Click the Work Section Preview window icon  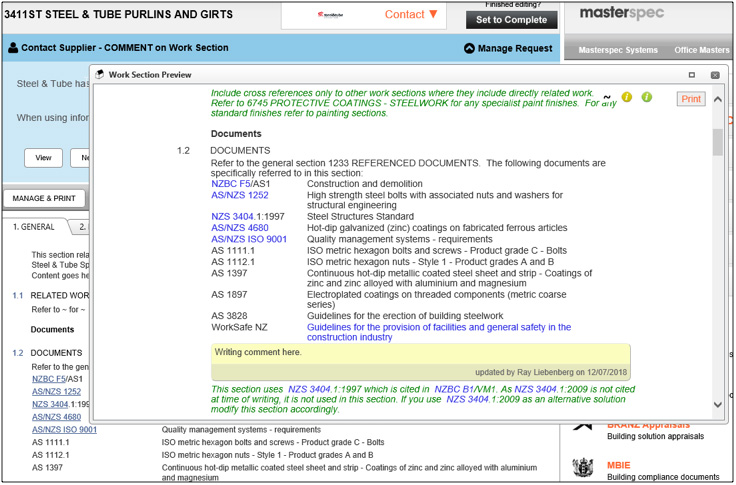(x=99, y=74)
